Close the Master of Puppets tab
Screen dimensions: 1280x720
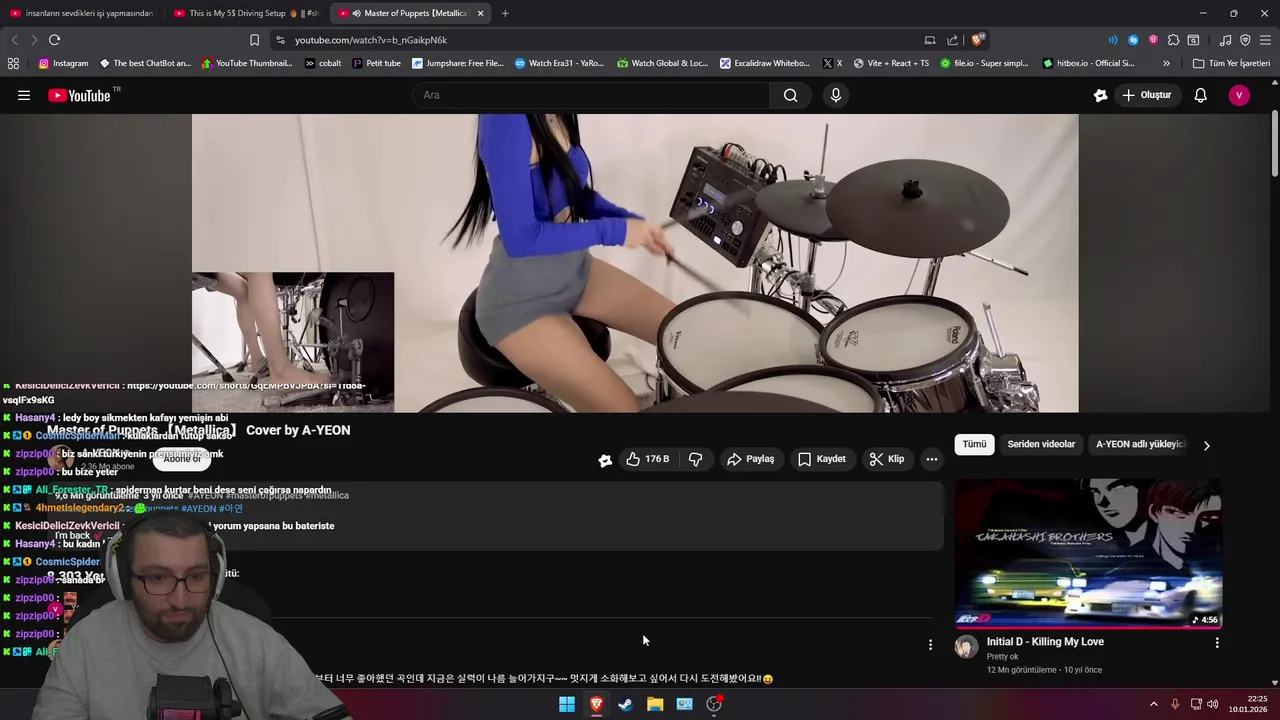480,13
